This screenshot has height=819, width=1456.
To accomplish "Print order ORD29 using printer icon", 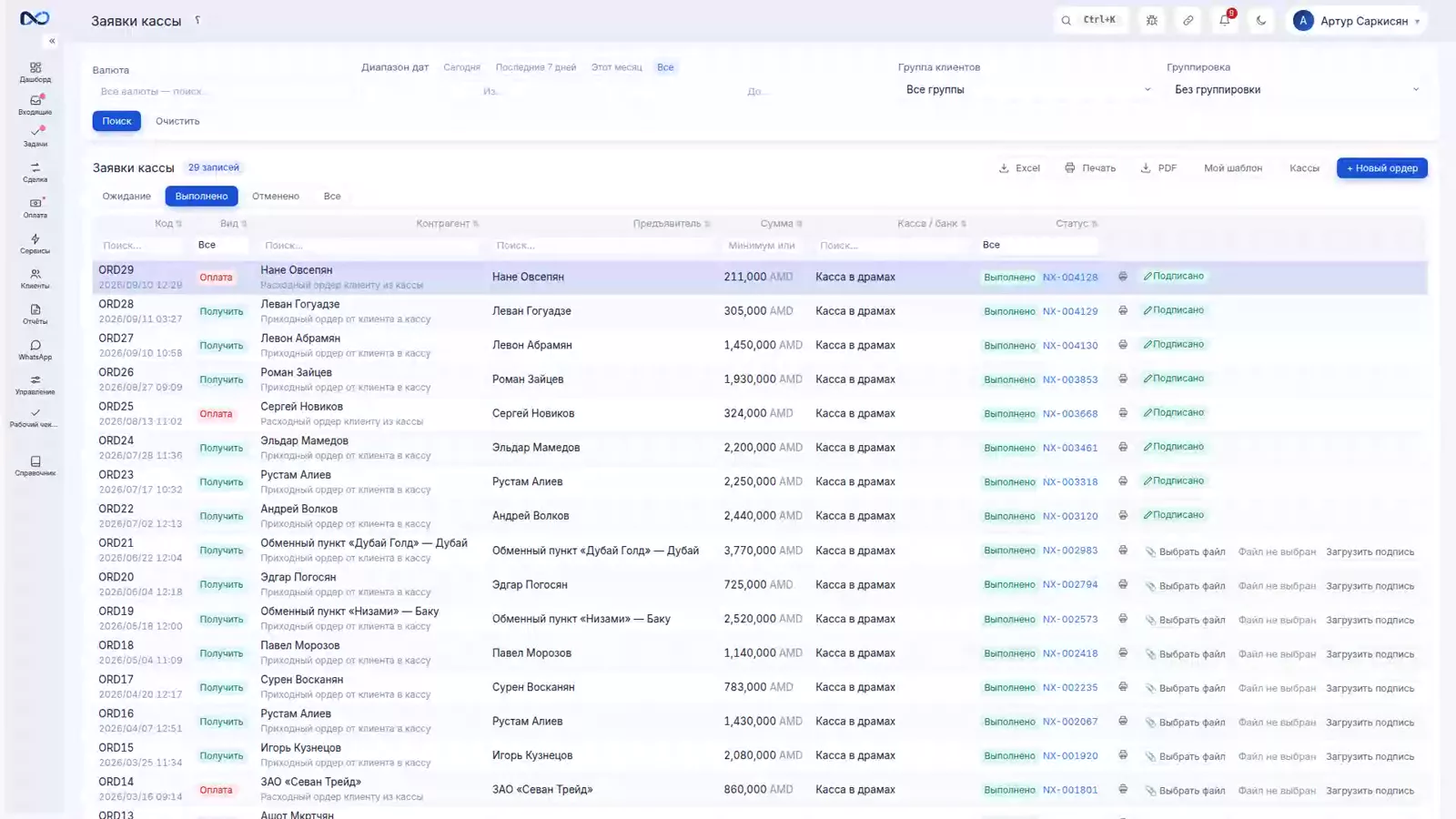I will coord(1123,277).
